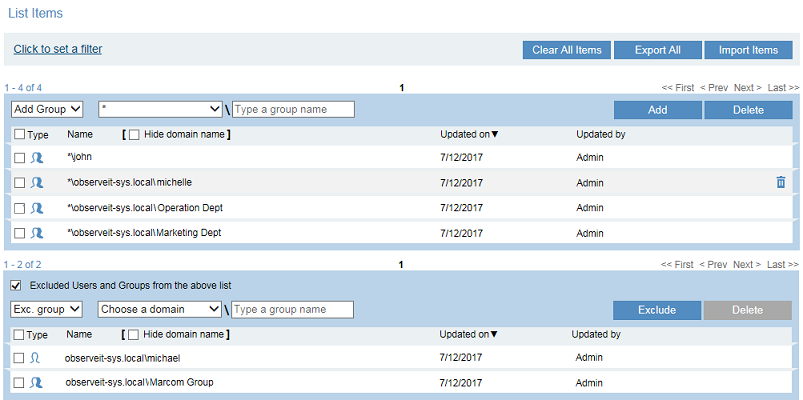Click the group icon beside Marketing Dept
This screenshot has height=400, width=803.
tap(37, 233)
